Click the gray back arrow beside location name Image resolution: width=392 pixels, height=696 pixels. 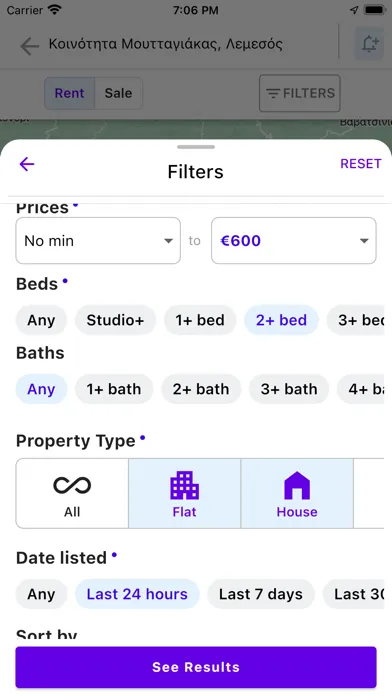[30, 46]
